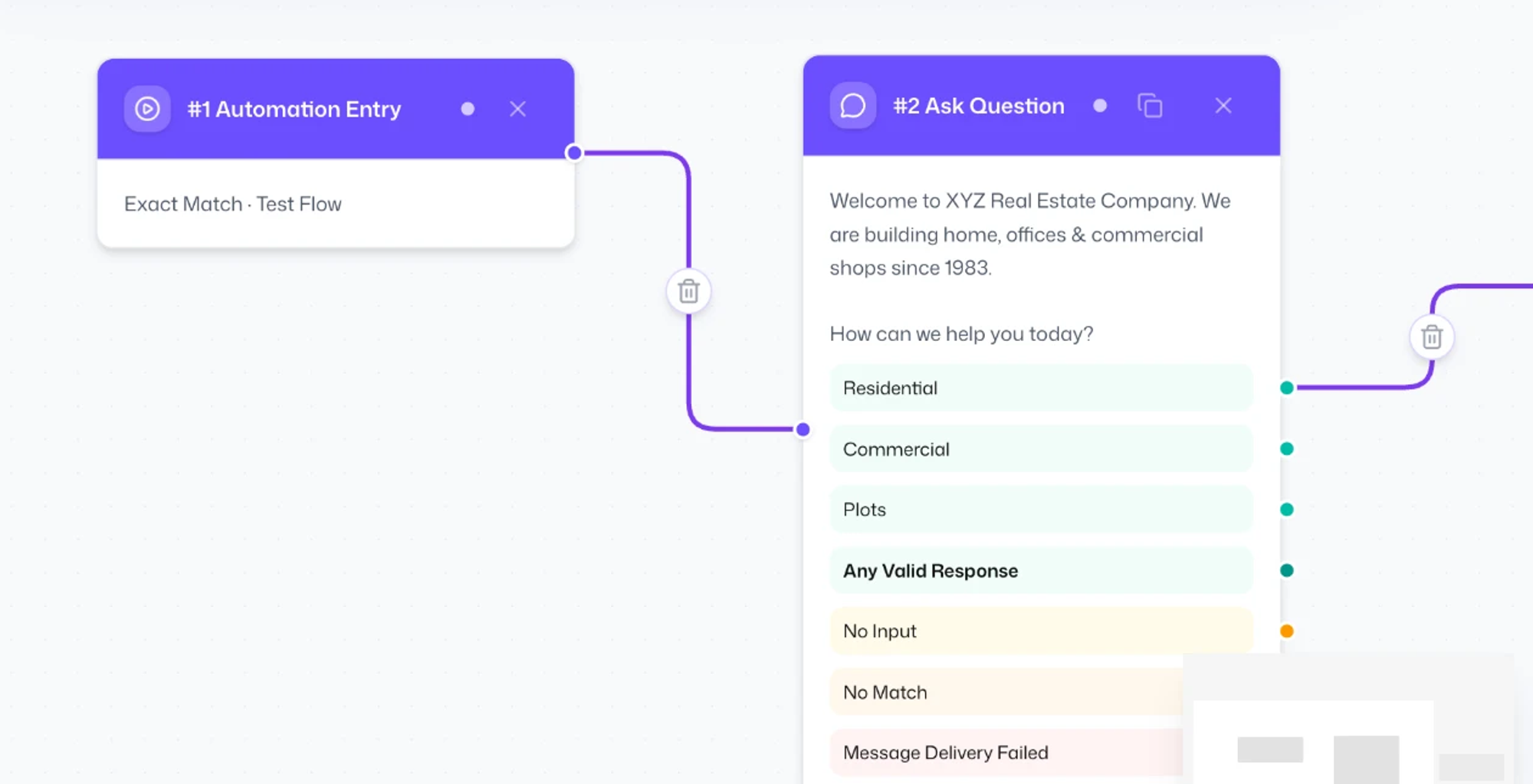Click the play icon on Automation Entry node
The image size is (1533, 784).
(147, 109)
